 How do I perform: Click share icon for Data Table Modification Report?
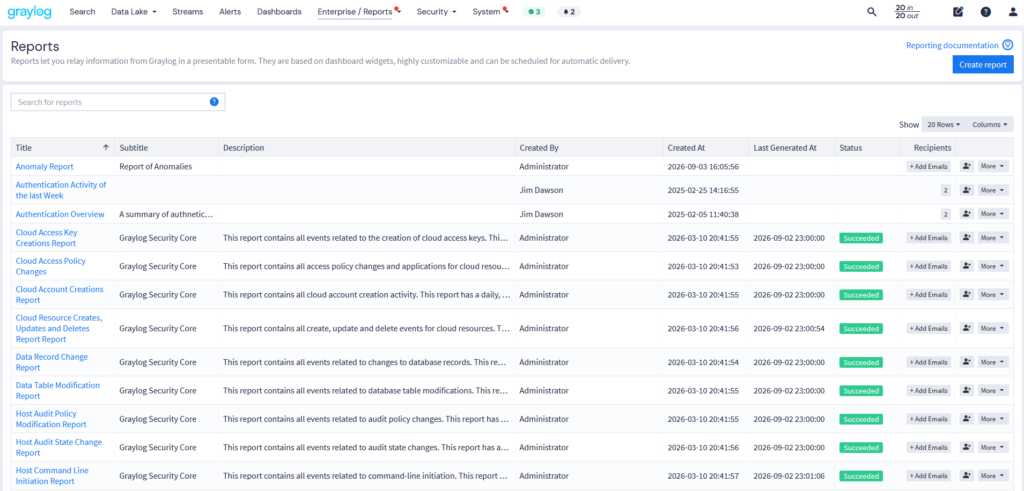click(967, 390)
